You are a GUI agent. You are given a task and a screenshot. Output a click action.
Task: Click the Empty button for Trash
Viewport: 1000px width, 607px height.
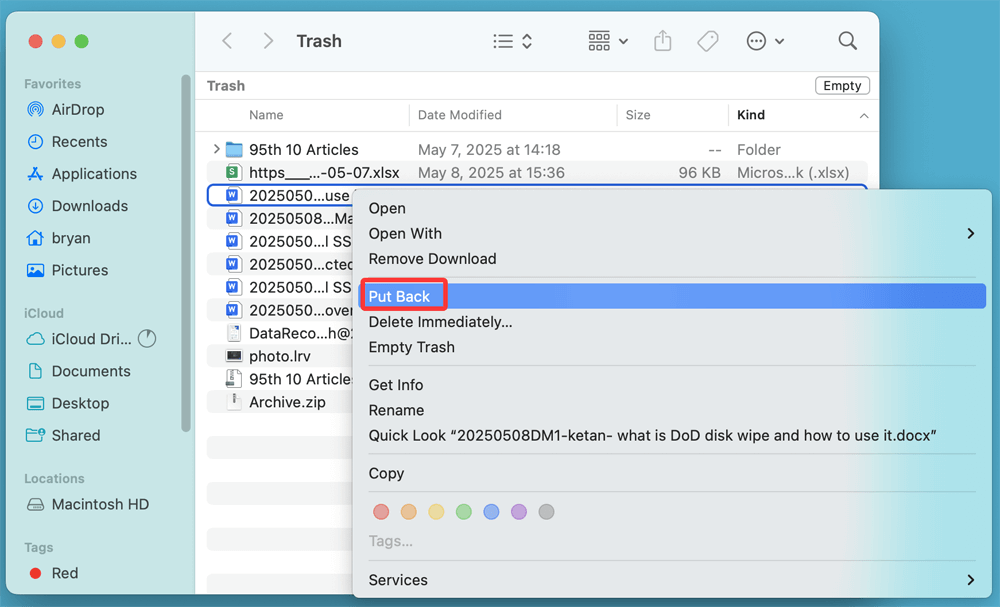click(842, 85)
